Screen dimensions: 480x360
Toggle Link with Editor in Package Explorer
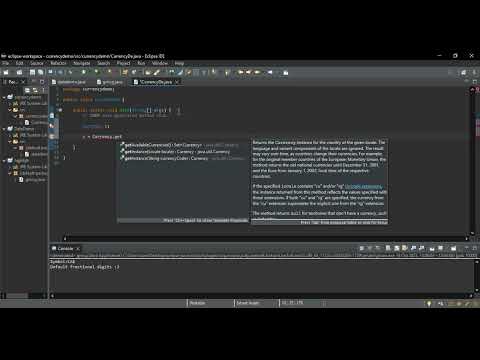35,90
